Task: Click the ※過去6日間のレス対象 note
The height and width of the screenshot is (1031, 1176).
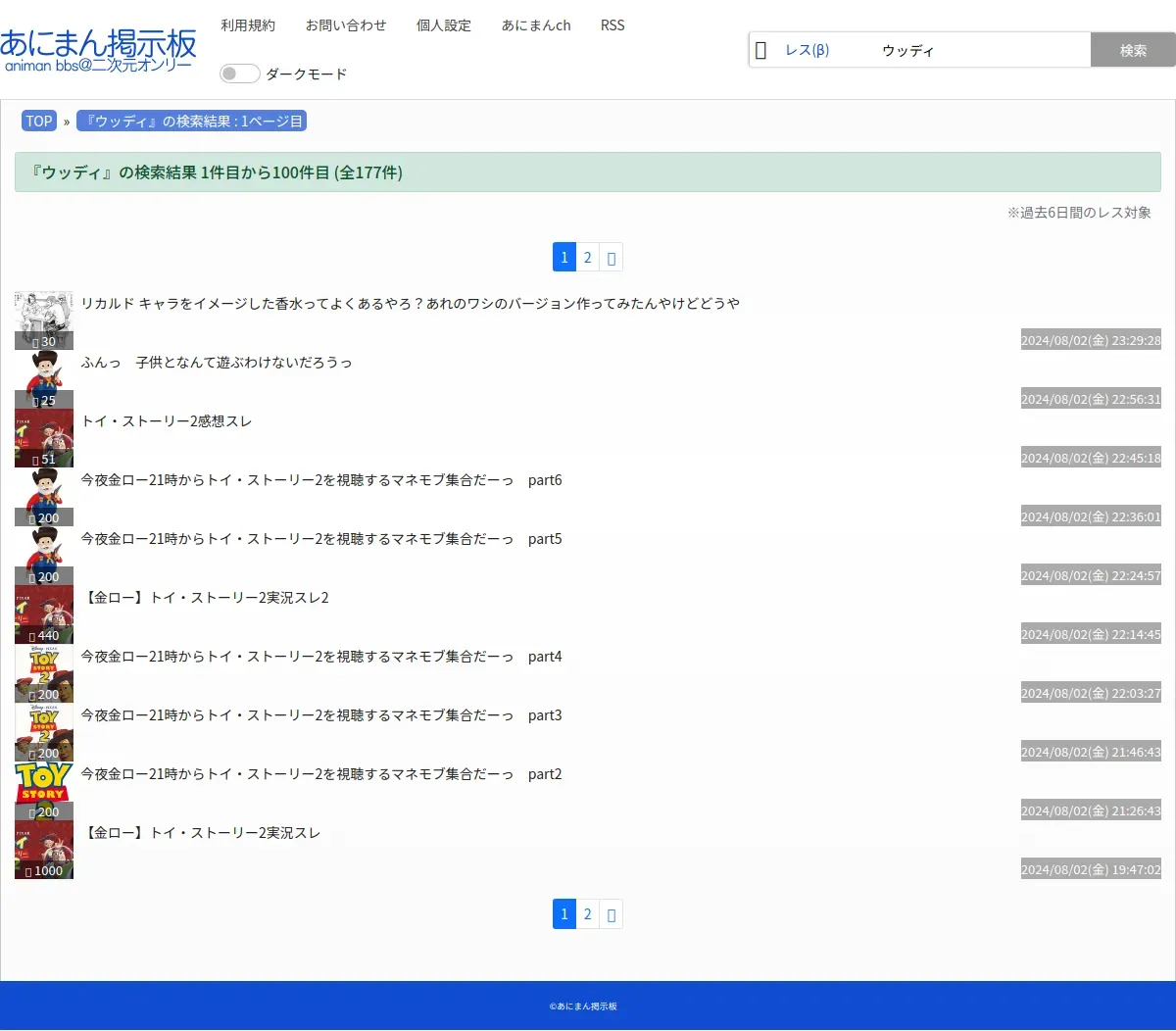Action: tap(1079, 213)
